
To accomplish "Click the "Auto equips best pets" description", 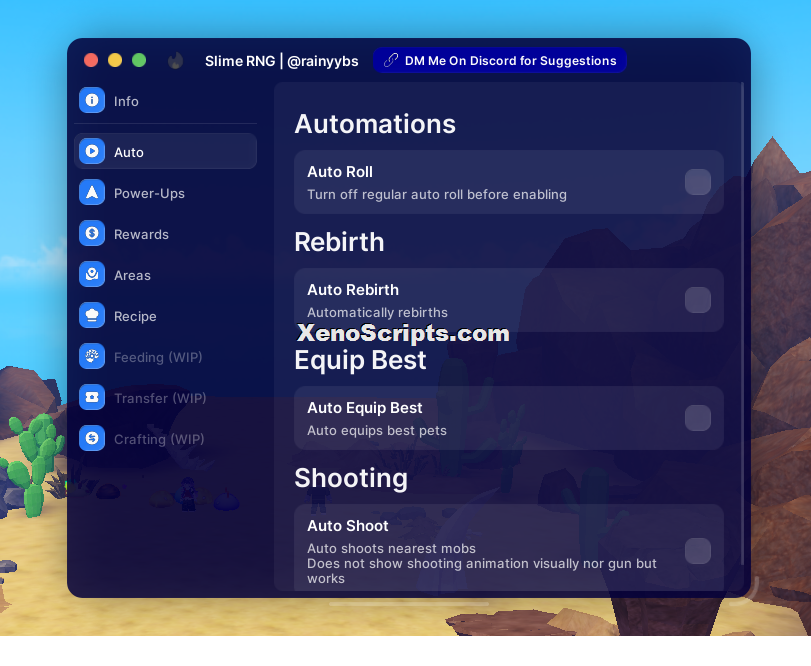I will (x=377, y=430).
